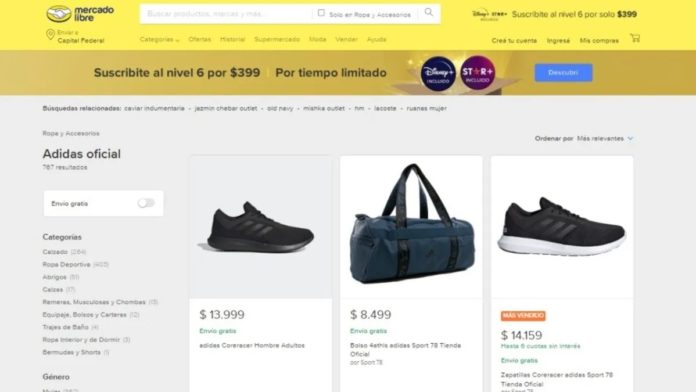Click the search magnifier icon
696x392 pixels.
pyautogui.click(x=428, y=12)
